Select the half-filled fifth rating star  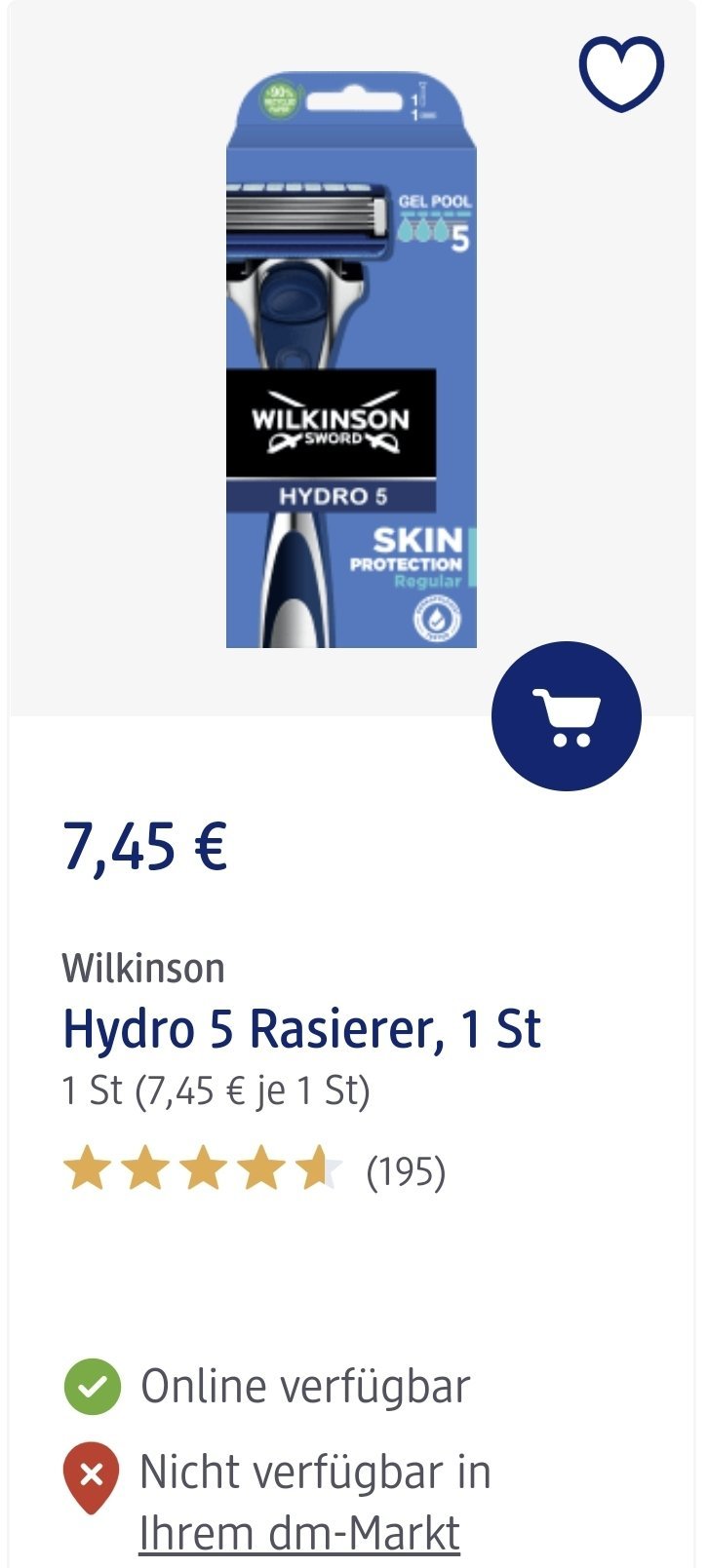tap(320, 1169)
